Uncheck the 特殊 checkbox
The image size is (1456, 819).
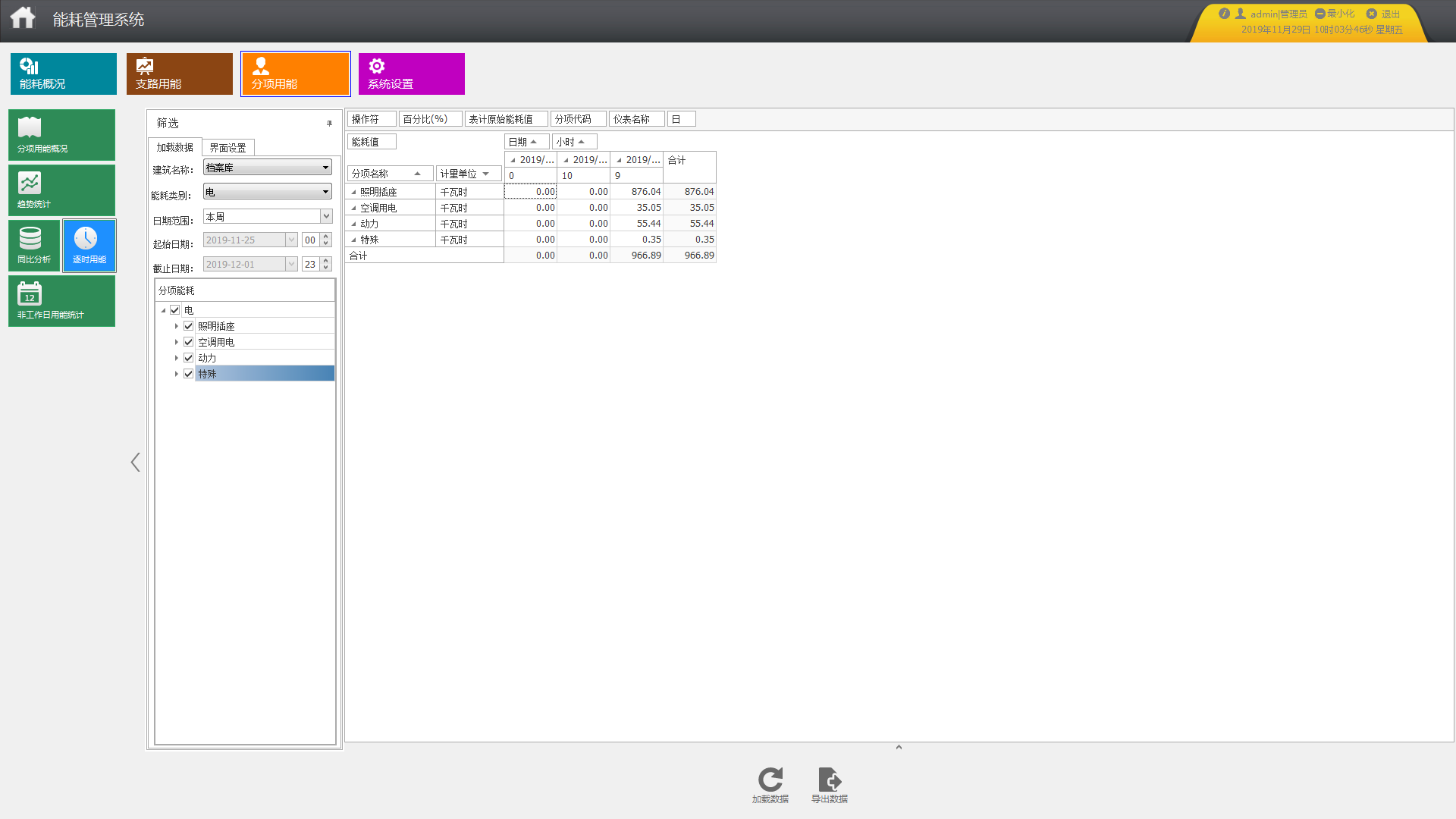tap(189, 374)
